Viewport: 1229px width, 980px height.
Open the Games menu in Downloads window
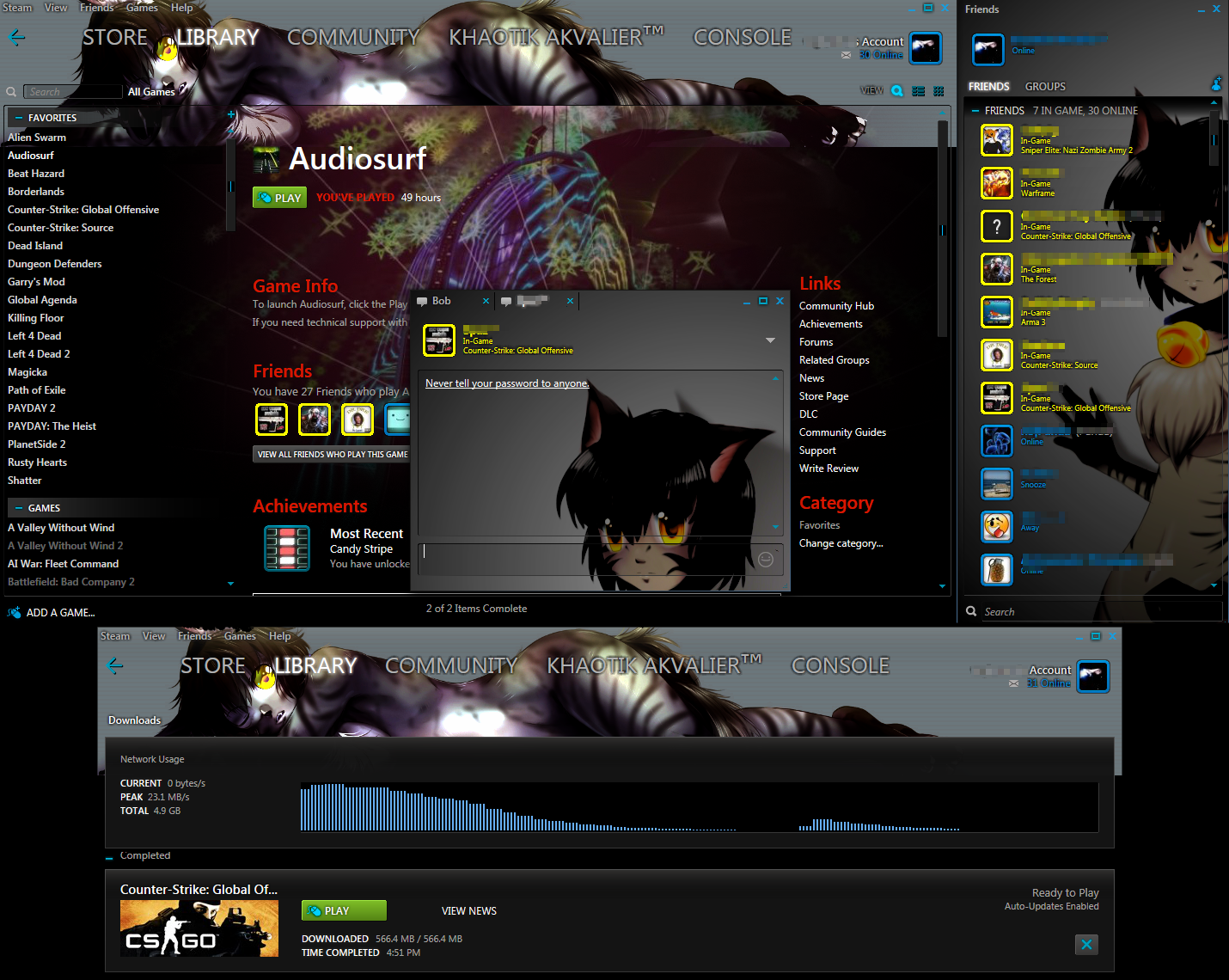pos(240,636)
